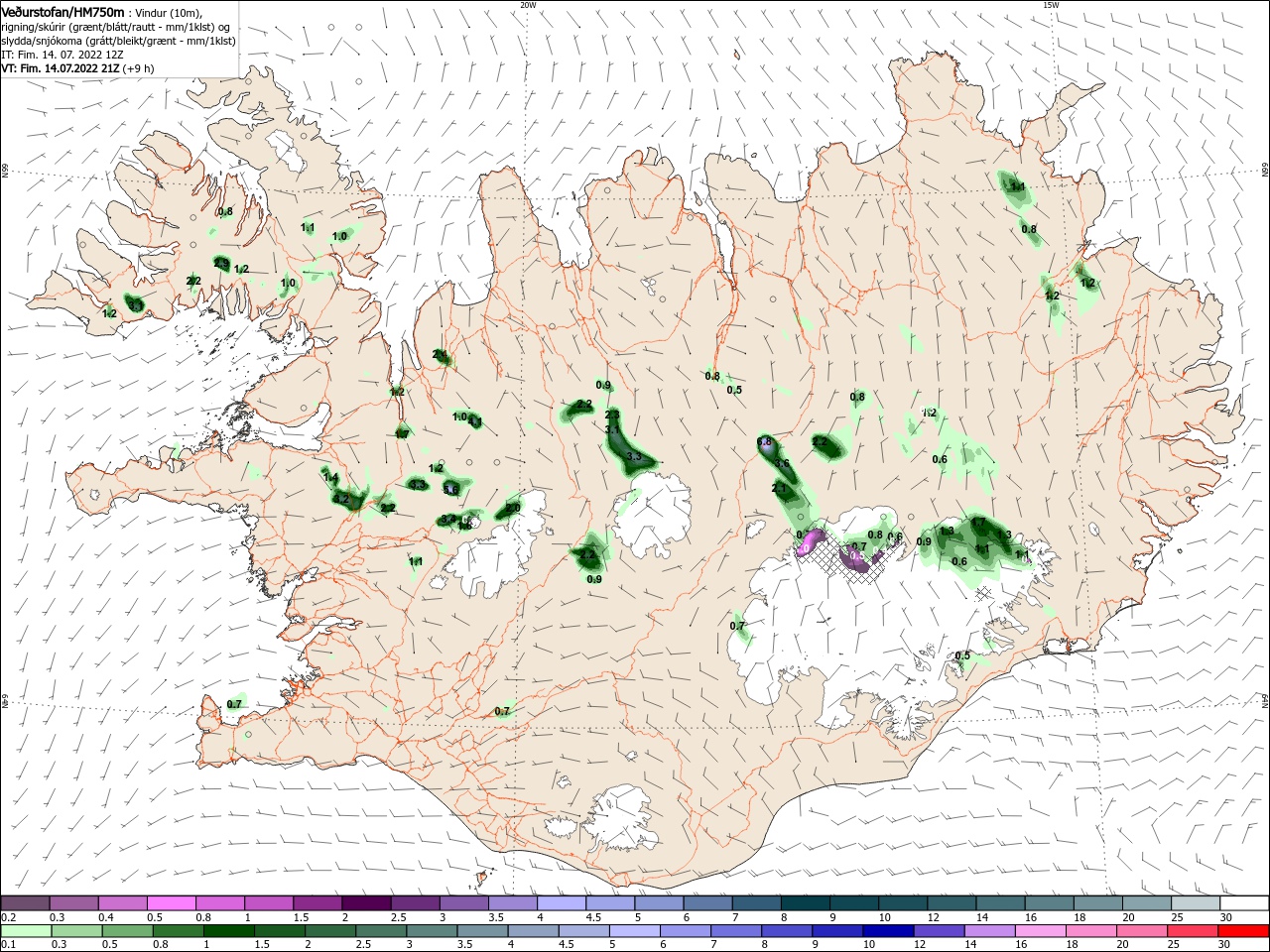Click the 0.7 value on Reykjanes peninsula
The image size is (1270, 952).
(234, 704)
